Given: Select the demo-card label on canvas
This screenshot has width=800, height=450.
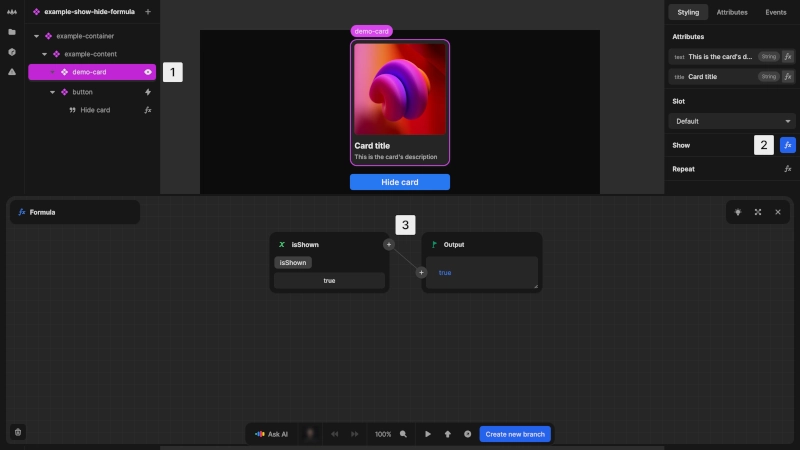Looking at the screenshot, I should (x=371, y=31).
